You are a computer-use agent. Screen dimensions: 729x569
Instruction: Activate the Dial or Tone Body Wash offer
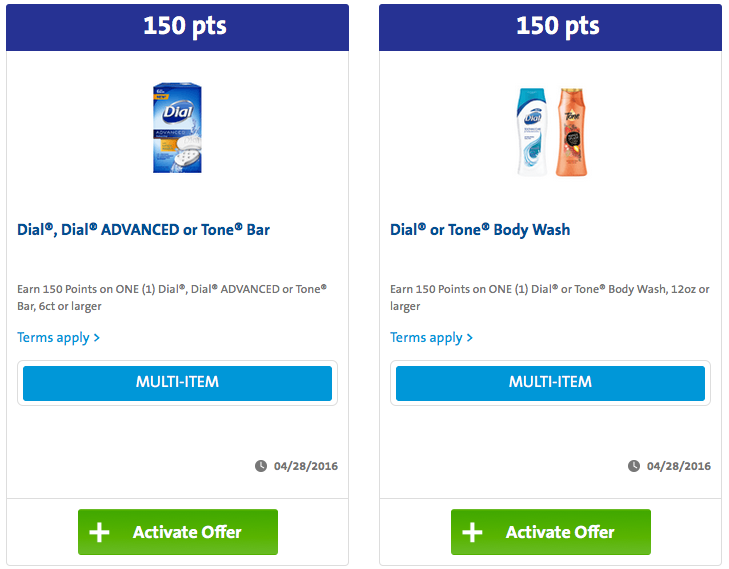[550, 532]
